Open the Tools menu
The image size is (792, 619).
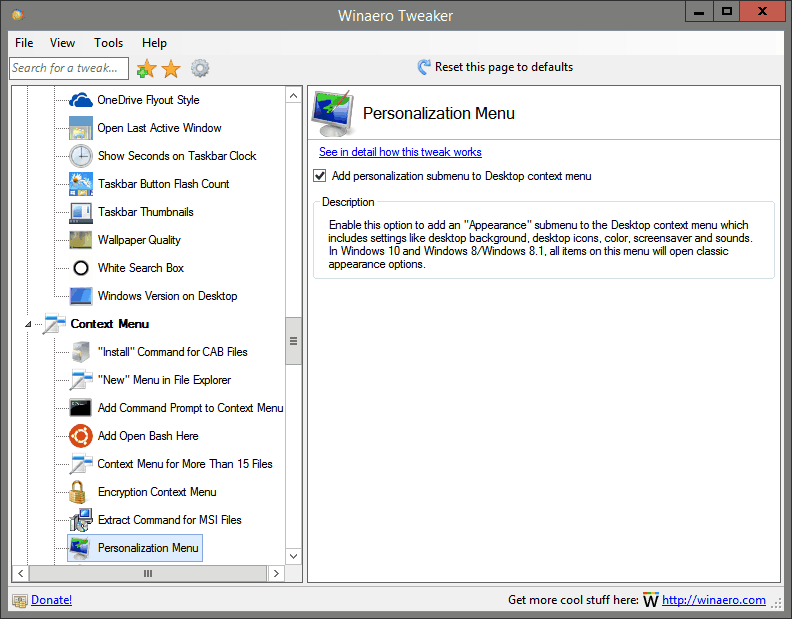coord(108,43)
